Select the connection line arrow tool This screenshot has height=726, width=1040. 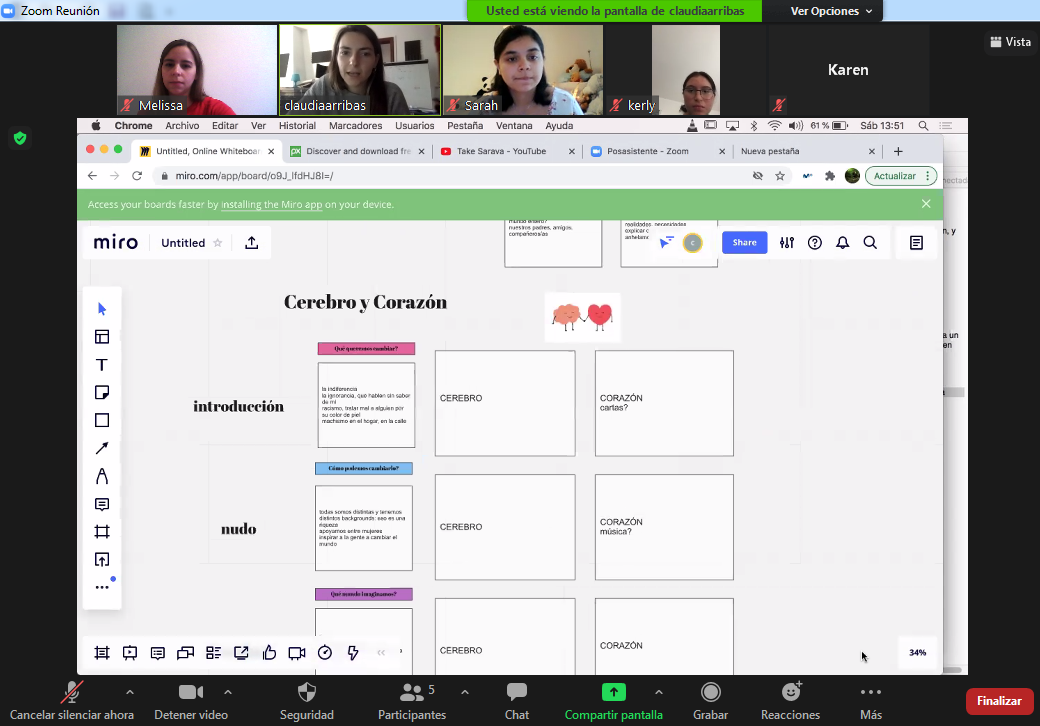(x=101, y=448)
